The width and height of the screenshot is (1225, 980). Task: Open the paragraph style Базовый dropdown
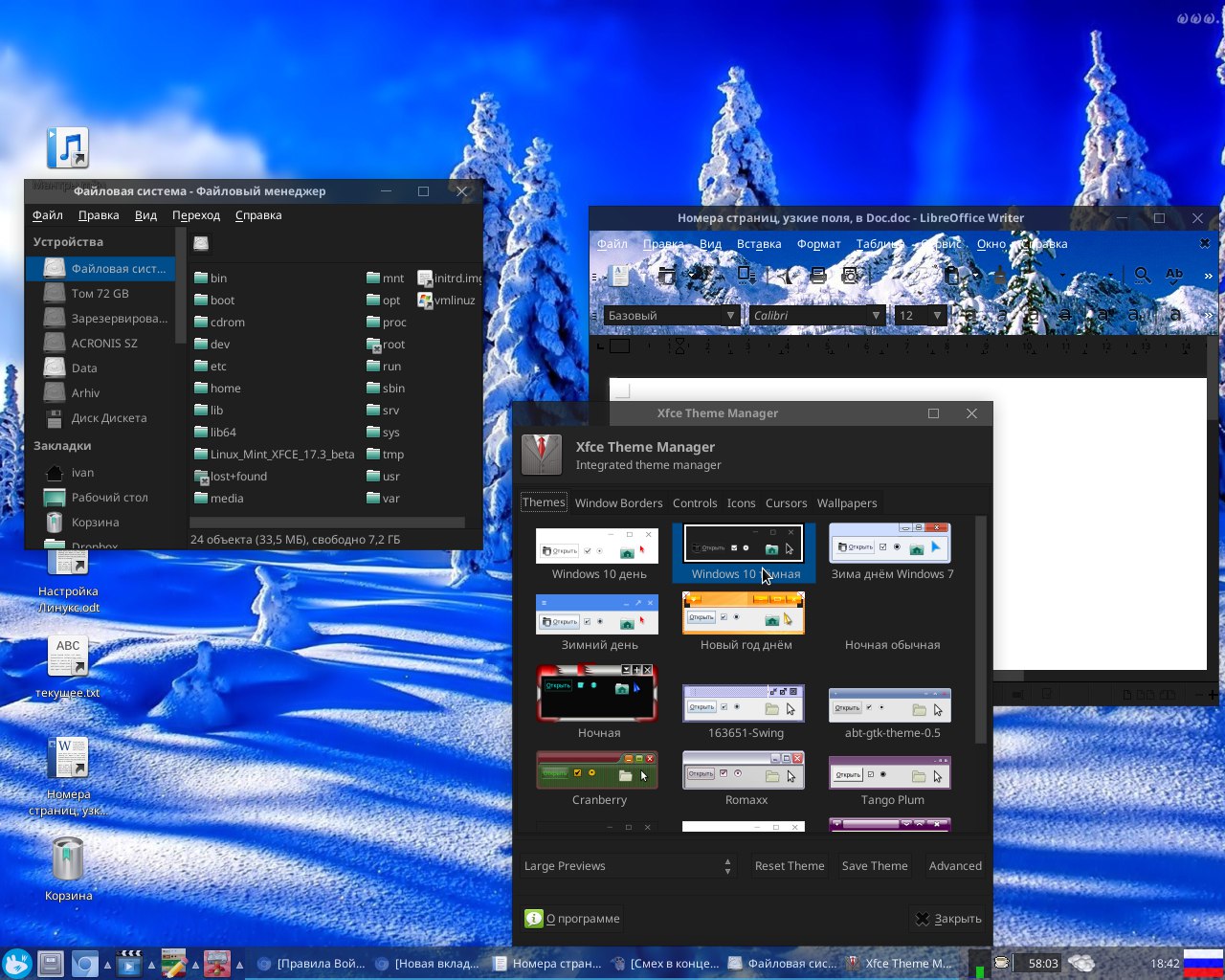coord(730,316)
